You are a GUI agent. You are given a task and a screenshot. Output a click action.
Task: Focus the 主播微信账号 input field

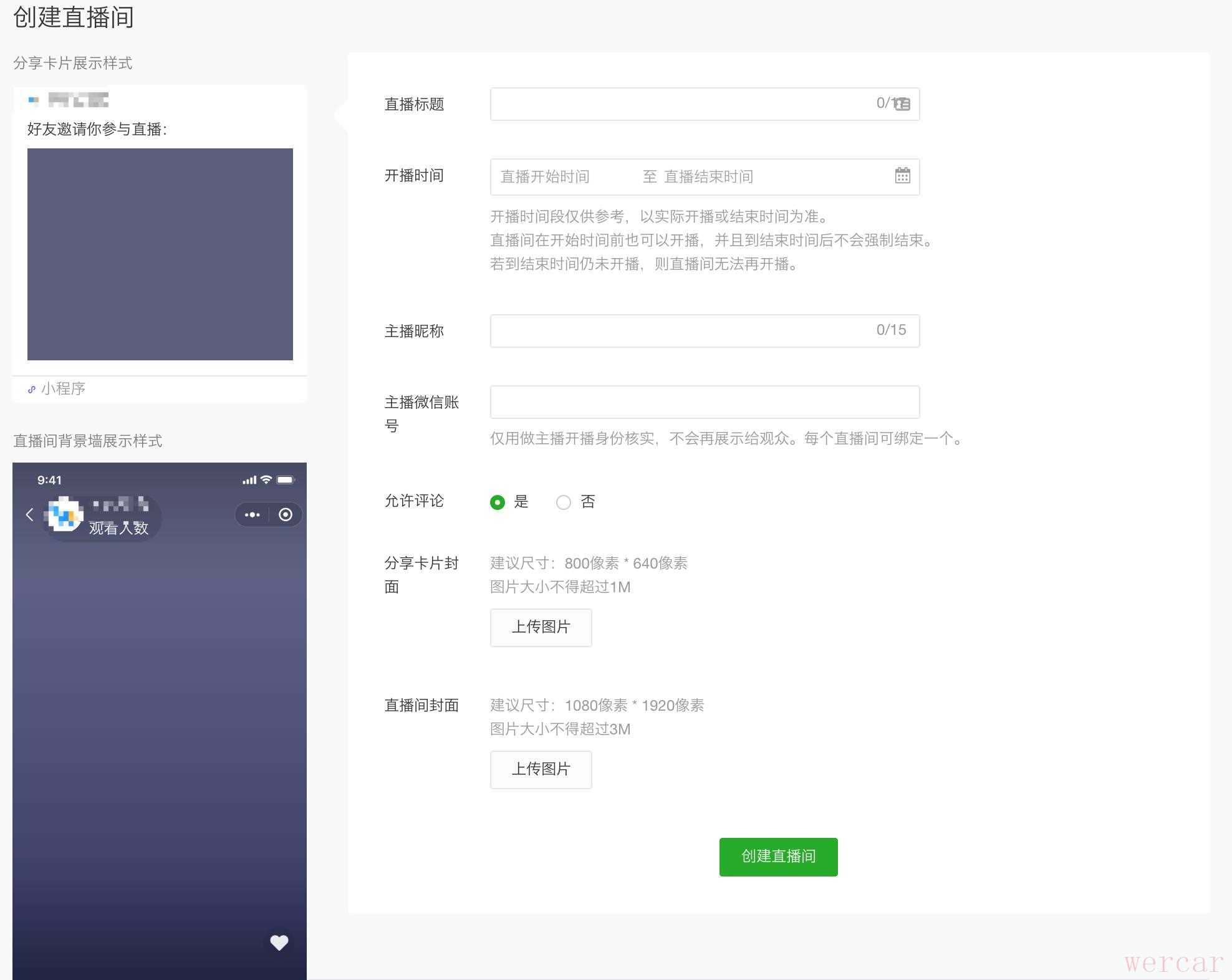coord(705,401)
